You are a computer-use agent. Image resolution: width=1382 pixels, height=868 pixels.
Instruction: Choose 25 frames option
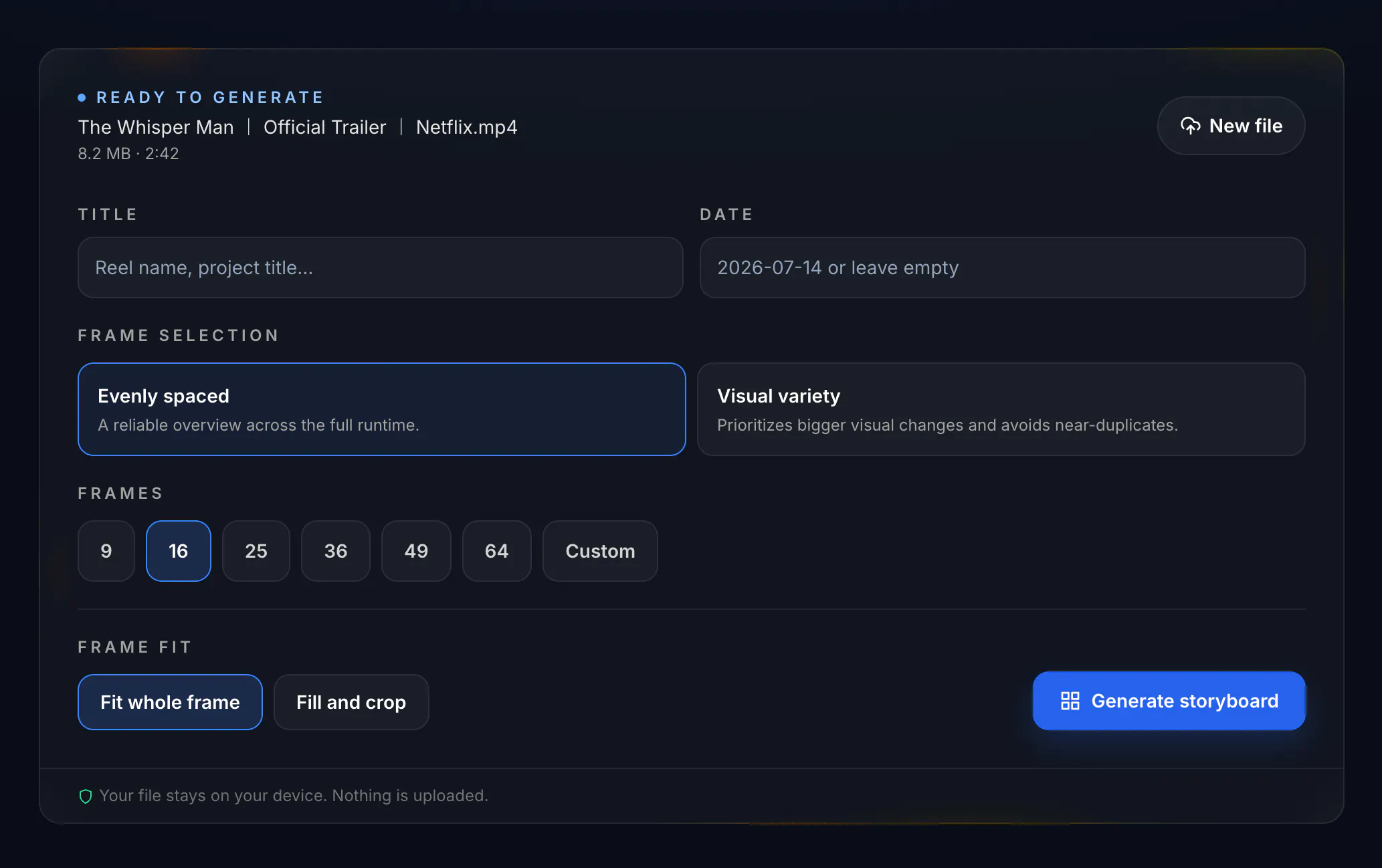coord(256,551)
